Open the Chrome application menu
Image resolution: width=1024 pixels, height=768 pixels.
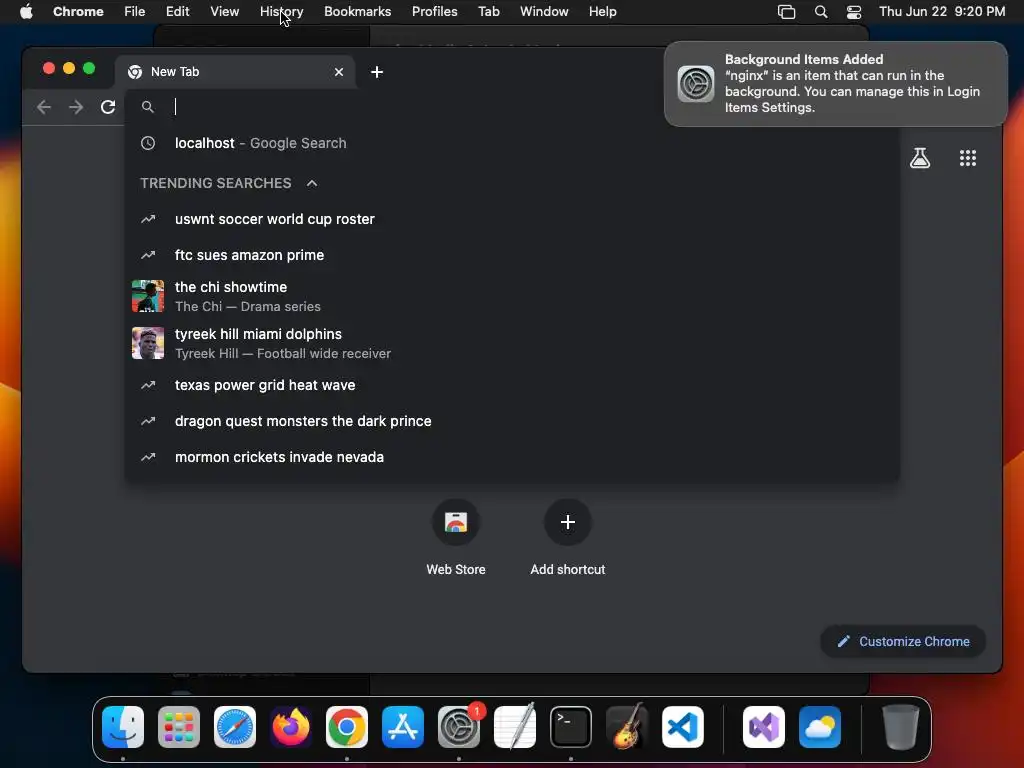(78, 12)
